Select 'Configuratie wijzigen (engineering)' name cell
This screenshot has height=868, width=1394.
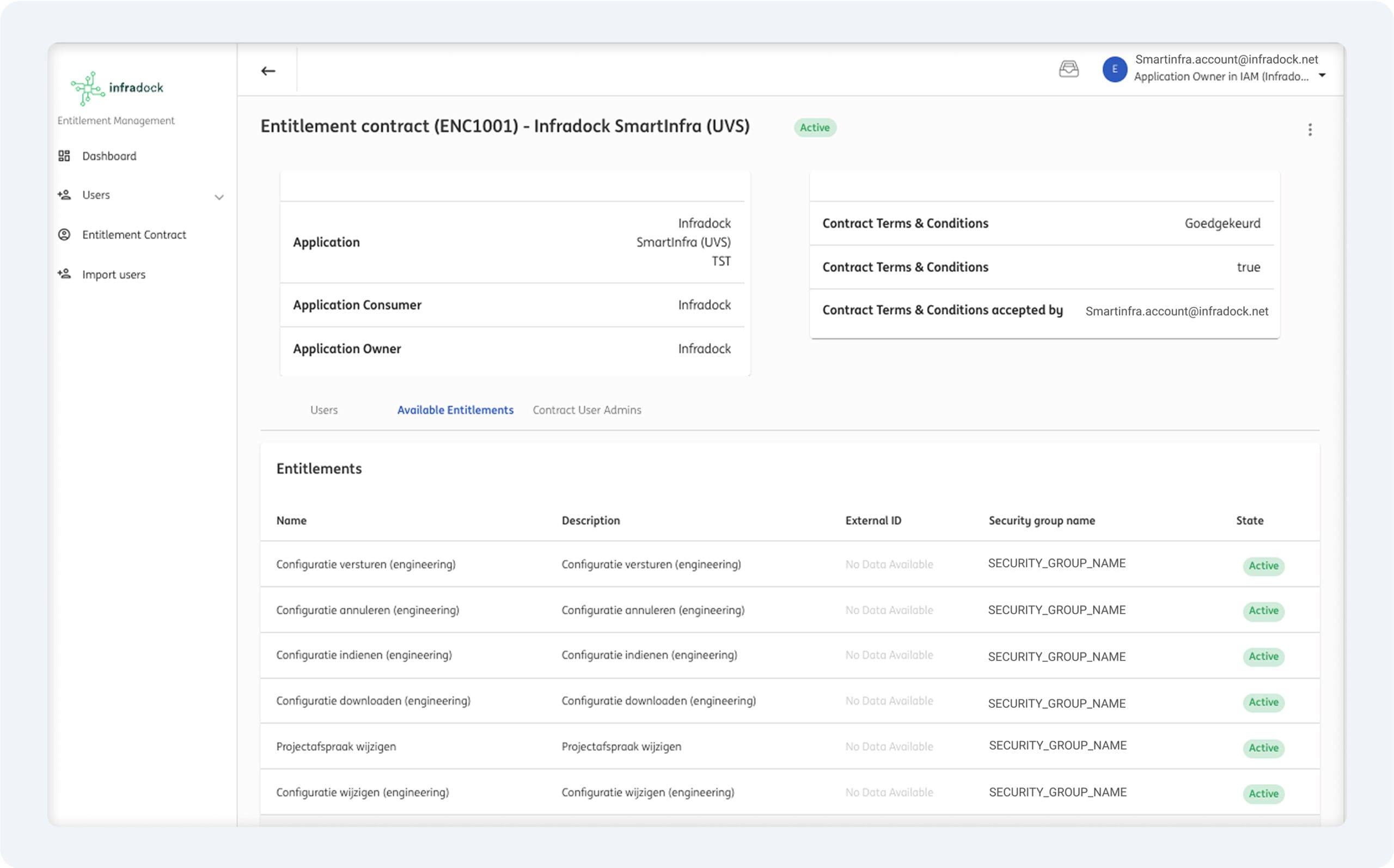click(x=362, y=792)
